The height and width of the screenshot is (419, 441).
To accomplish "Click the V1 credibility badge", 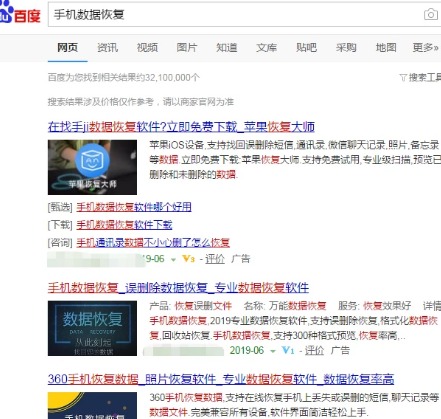I will click(288, 350).
